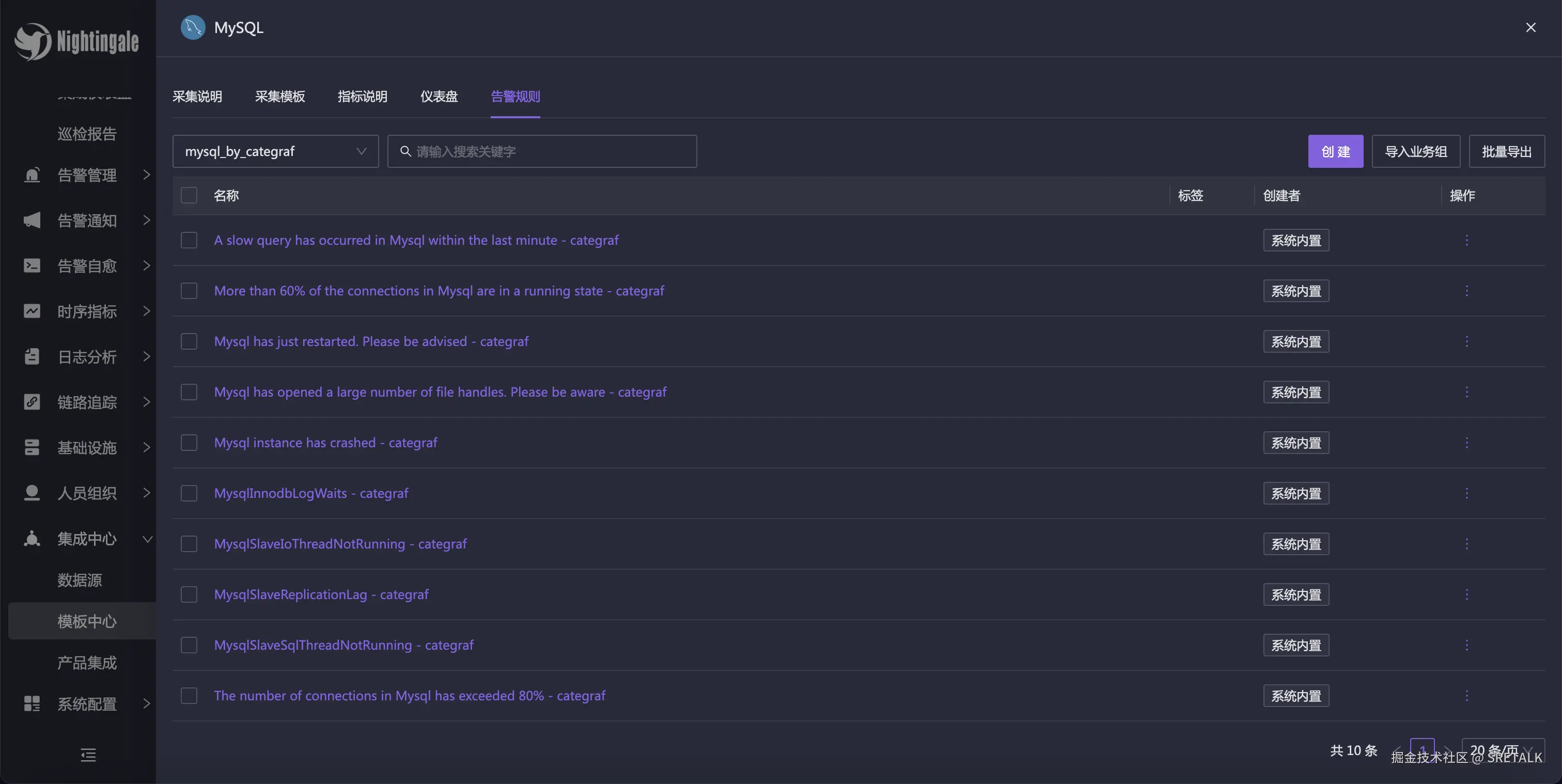The height and width of the screenshot is (784, 1562).
Task: Click the alert notification megaphone icon
Action: coord(32,220)
